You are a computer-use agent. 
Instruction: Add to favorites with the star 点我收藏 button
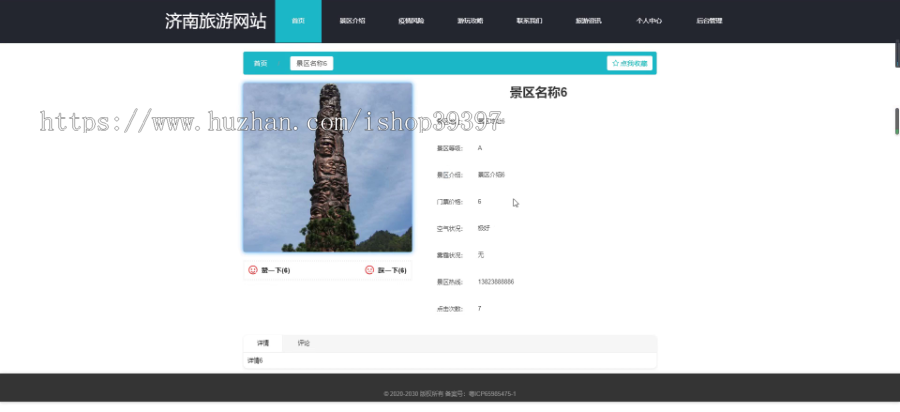pos(630,64)
